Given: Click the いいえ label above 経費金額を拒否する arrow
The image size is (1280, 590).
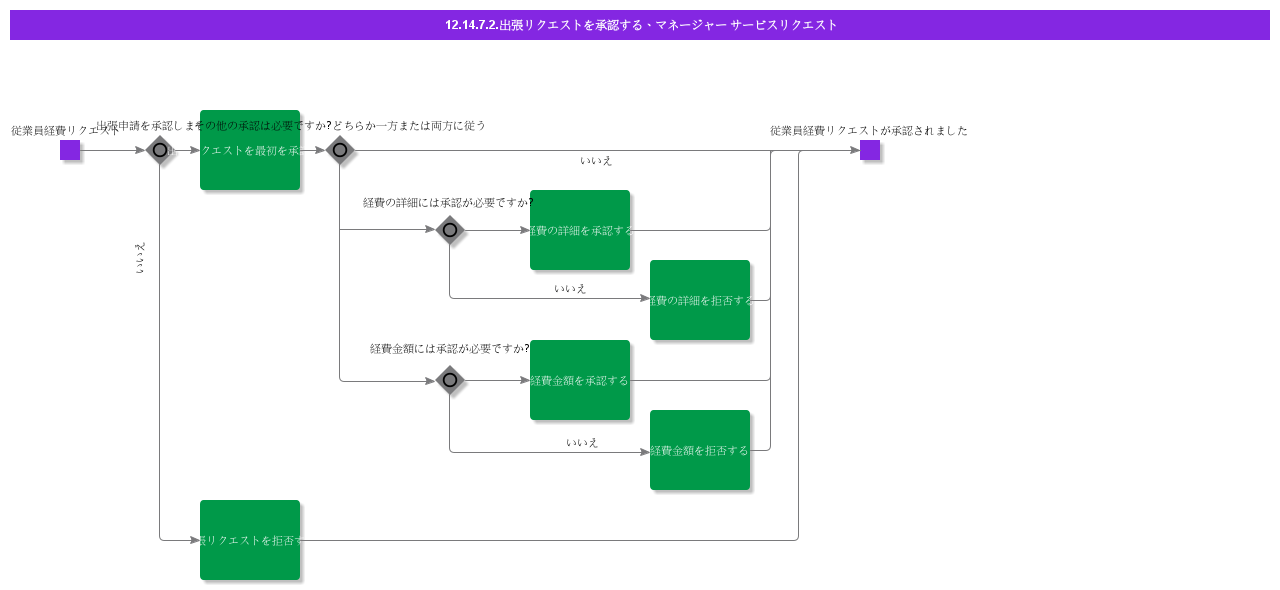Looking at the screenshot, I should coord(582,442).
